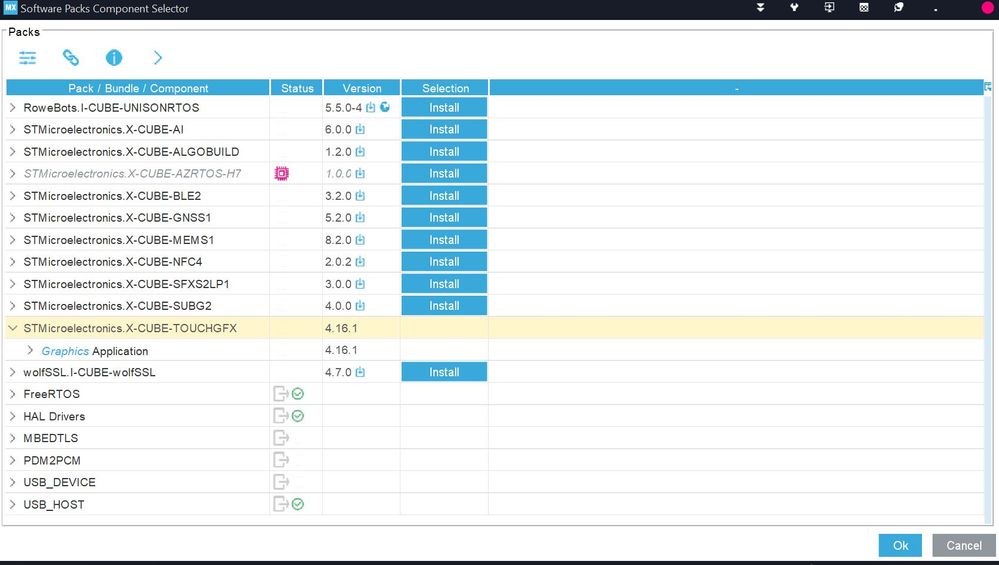This screenshot has width=999, height=565.
Task: Open the wrench tool icon in title bar
Action: (x=794, y=8)
